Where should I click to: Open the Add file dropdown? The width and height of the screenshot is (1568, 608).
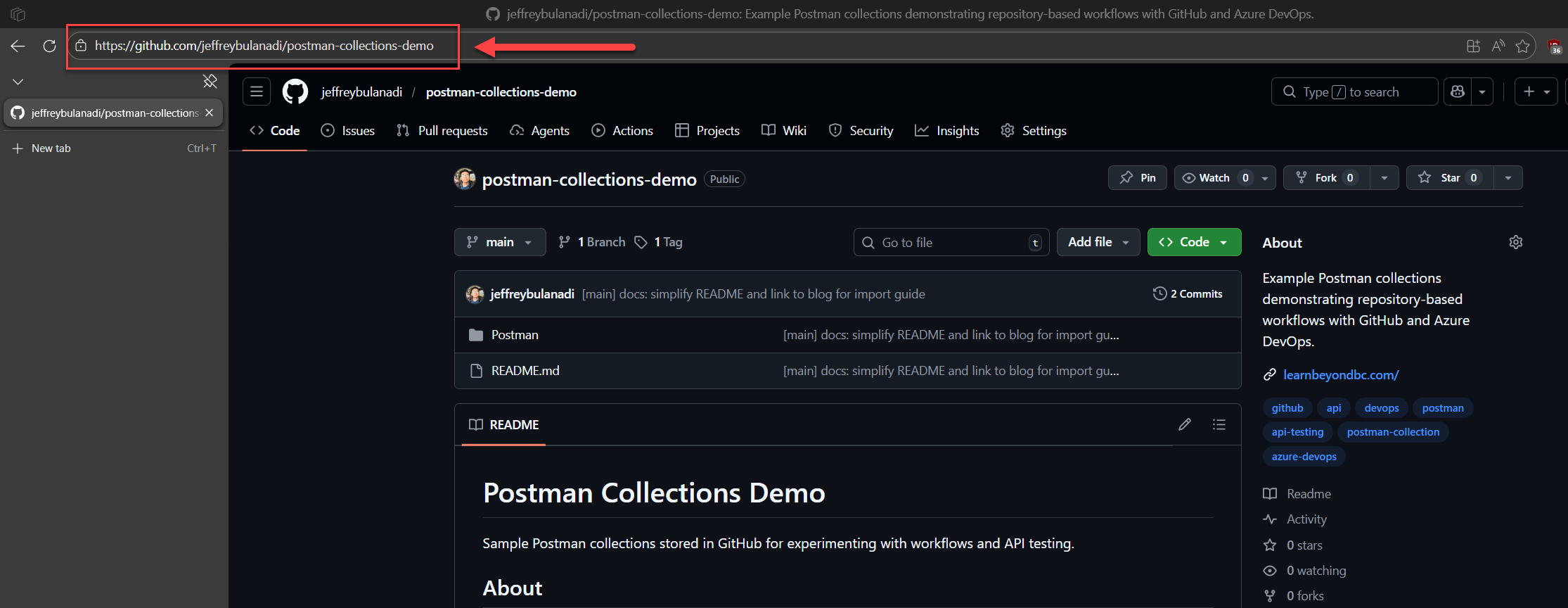(1098, 242)
